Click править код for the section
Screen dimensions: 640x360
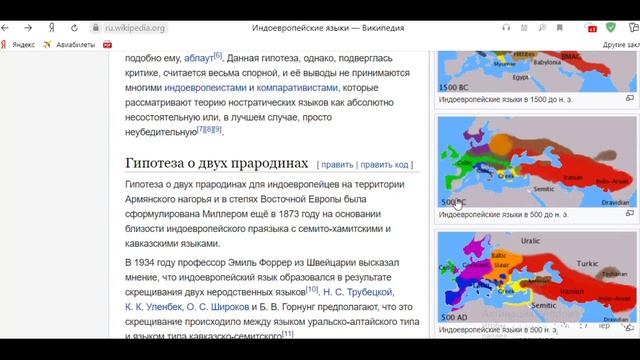point(384,165)
